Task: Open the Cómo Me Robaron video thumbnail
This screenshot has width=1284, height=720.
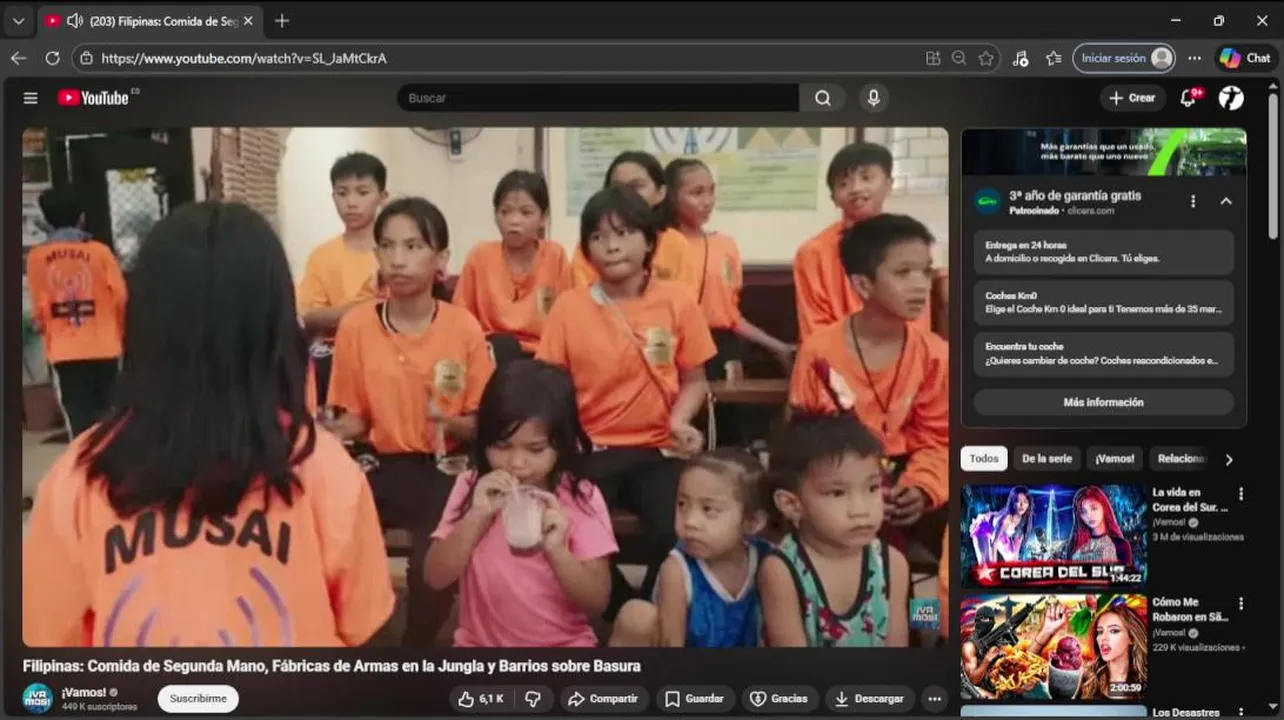Action: pos(1054,647)
